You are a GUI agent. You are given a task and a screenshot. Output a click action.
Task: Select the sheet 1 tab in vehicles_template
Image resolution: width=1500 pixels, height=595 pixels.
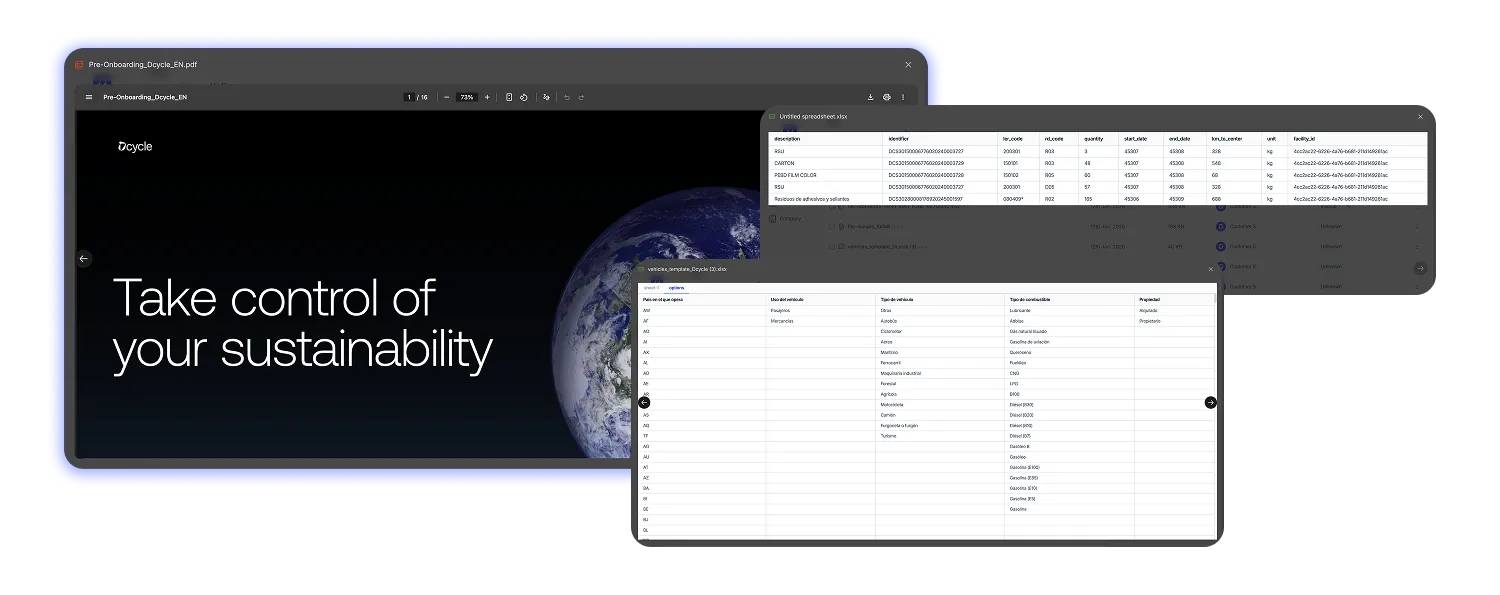(x=652, y=288)
